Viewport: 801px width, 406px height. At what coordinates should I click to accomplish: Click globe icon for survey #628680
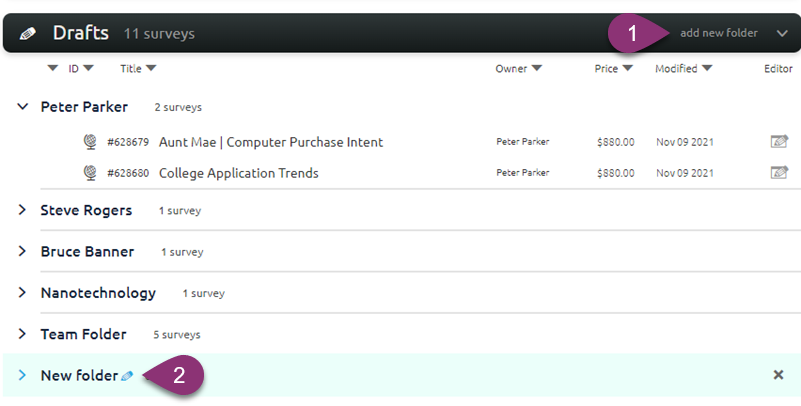pyautogui.click(x=90, y=172)
